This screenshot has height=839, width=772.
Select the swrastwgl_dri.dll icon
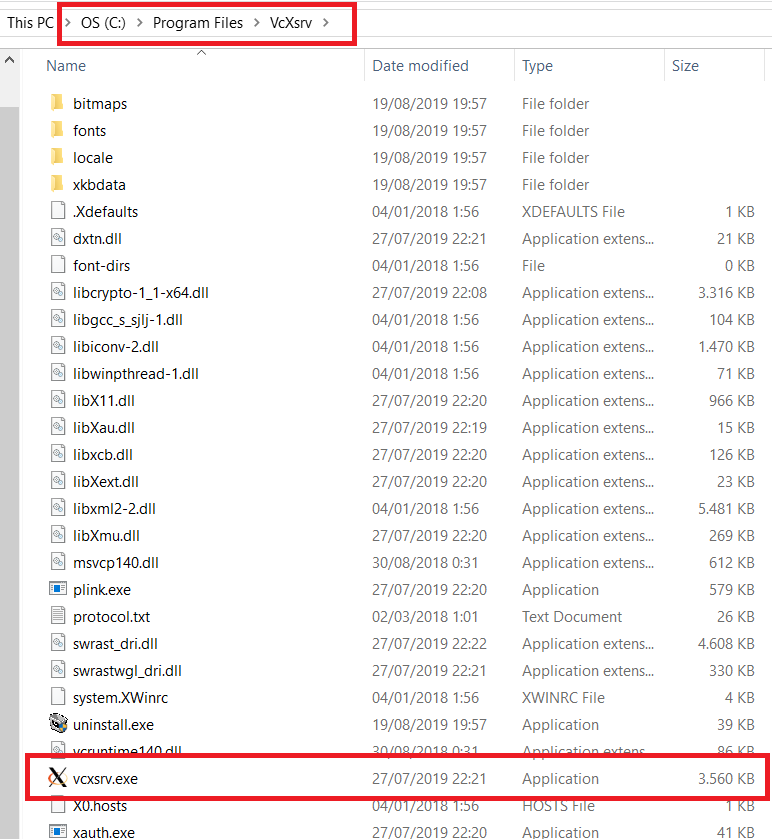pyautogui.click(x=58, y=669)
